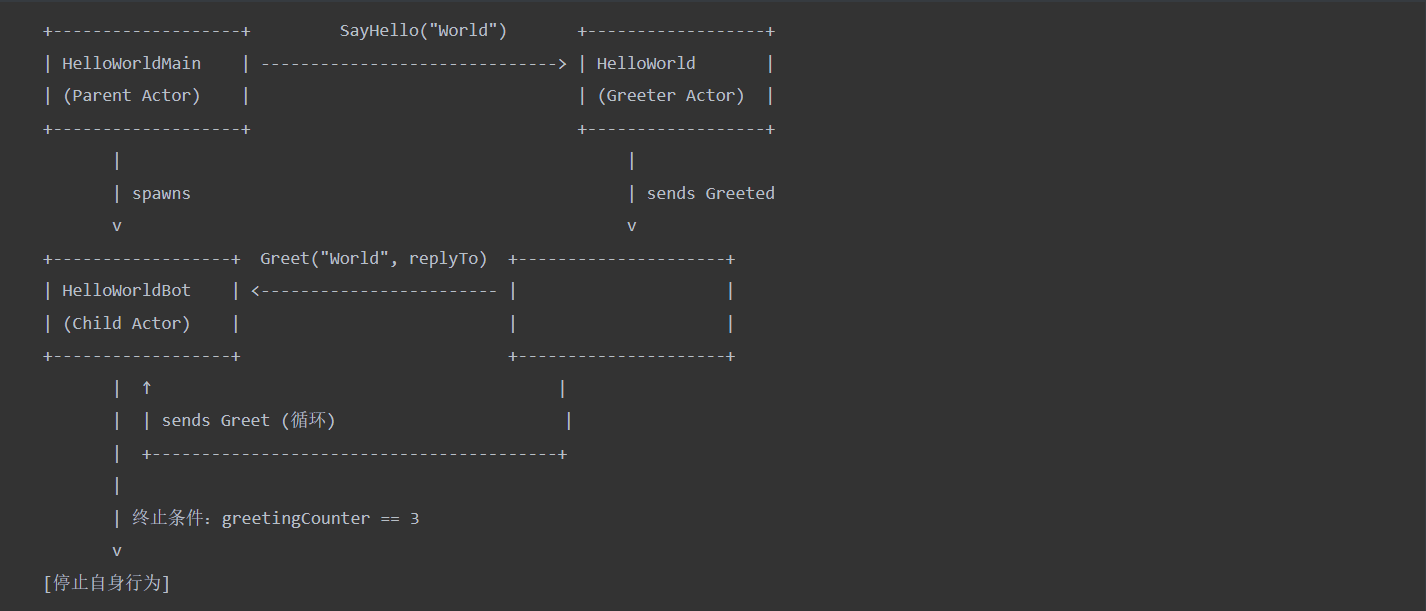This screenshot has width=1426, height=611.
Task: Click the "sends Greeted" text
Action: [x=710, y=194]
